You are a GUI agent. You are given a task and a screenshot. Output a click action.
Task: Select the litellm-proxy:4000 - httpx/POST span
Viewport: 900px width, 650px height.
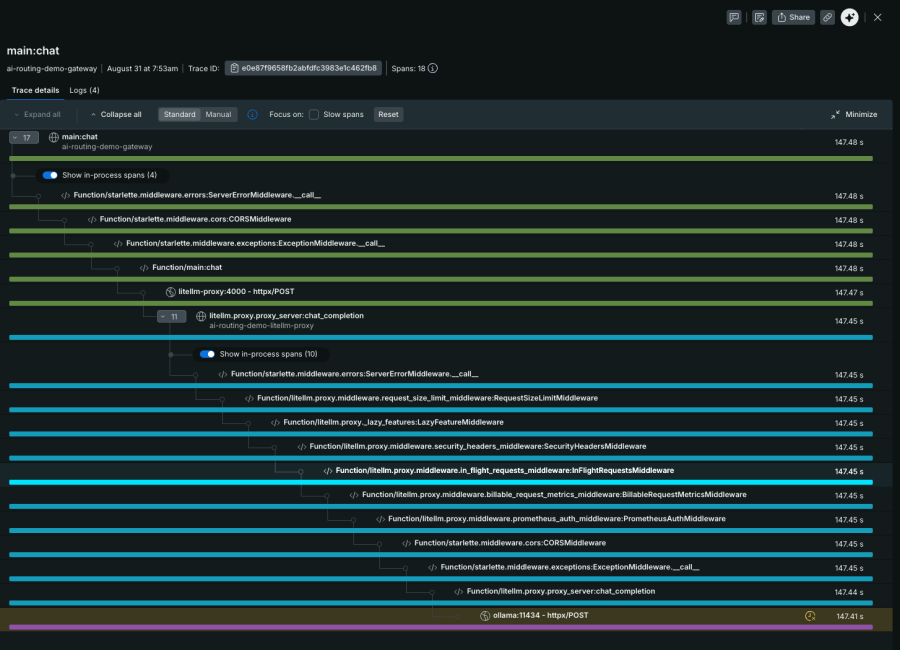(x=236, y=292)
